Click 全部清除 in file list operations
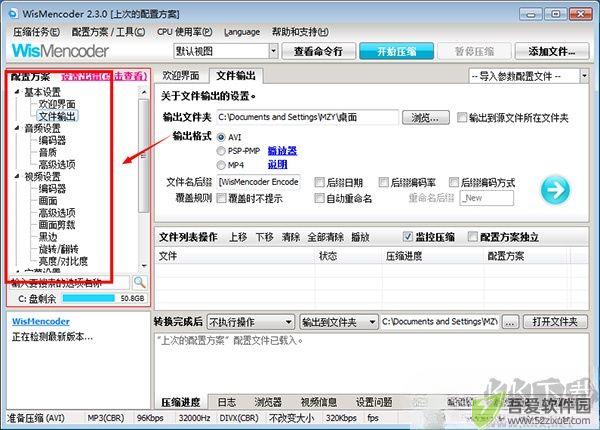600x430 pixels. pyautogui.click(x=326, y=237)
